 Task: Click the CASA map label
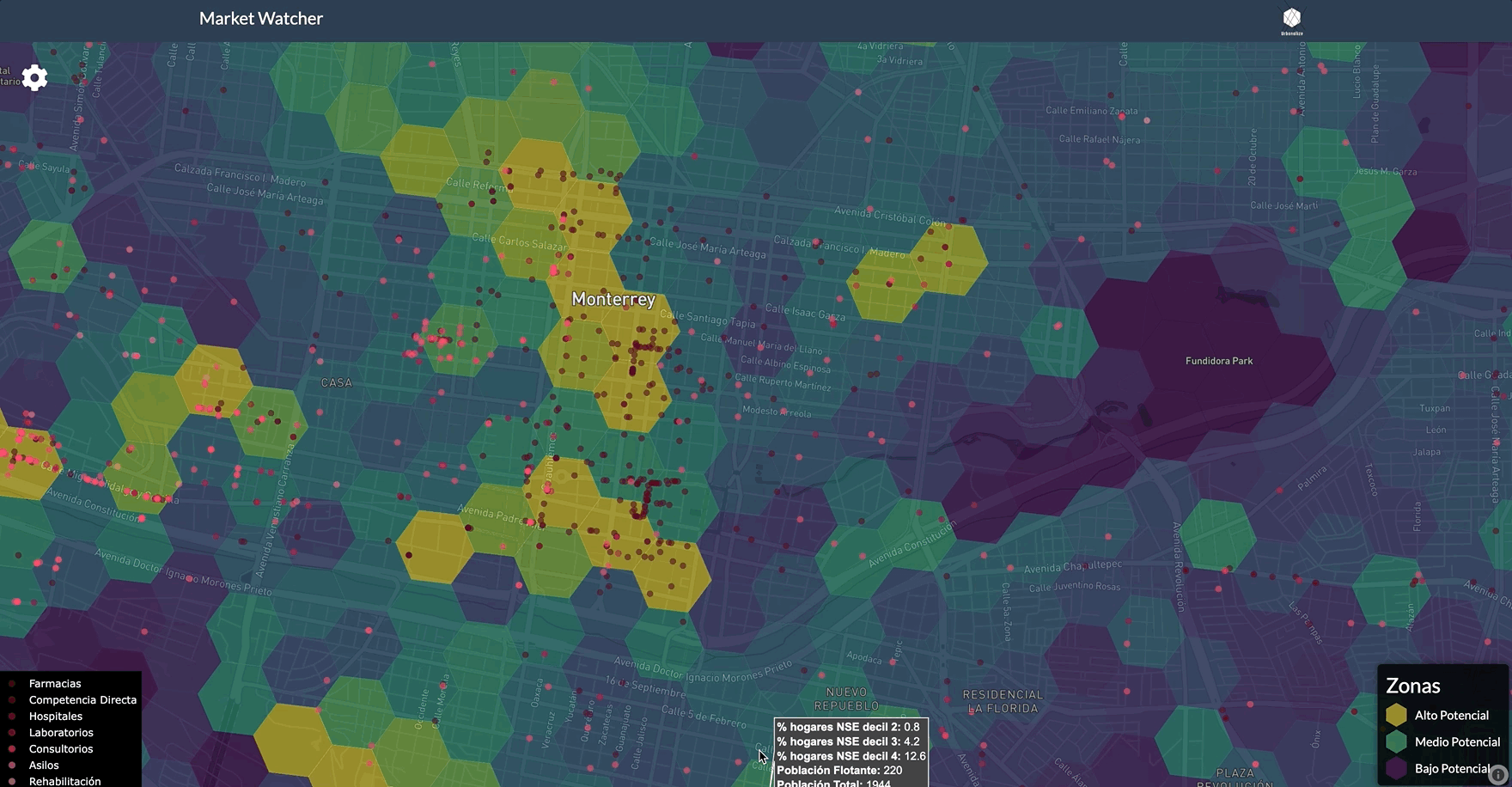337,382
